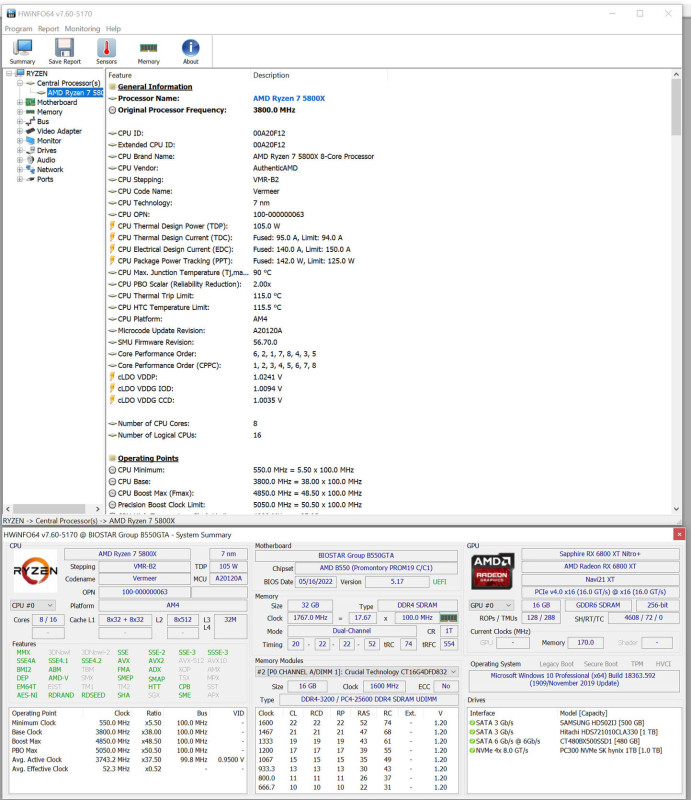Screen dimensions: 691x800
Task: Close the System Summary window
Action: point(679,534)
